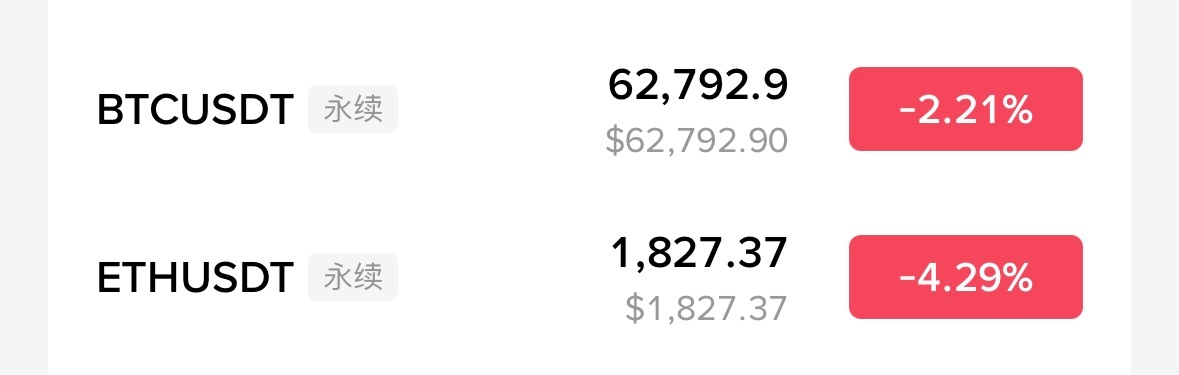Viewport: 1179px width, 375px height.
Task: Click the BTC last price 62,792.9
Action: click(697, 85)
